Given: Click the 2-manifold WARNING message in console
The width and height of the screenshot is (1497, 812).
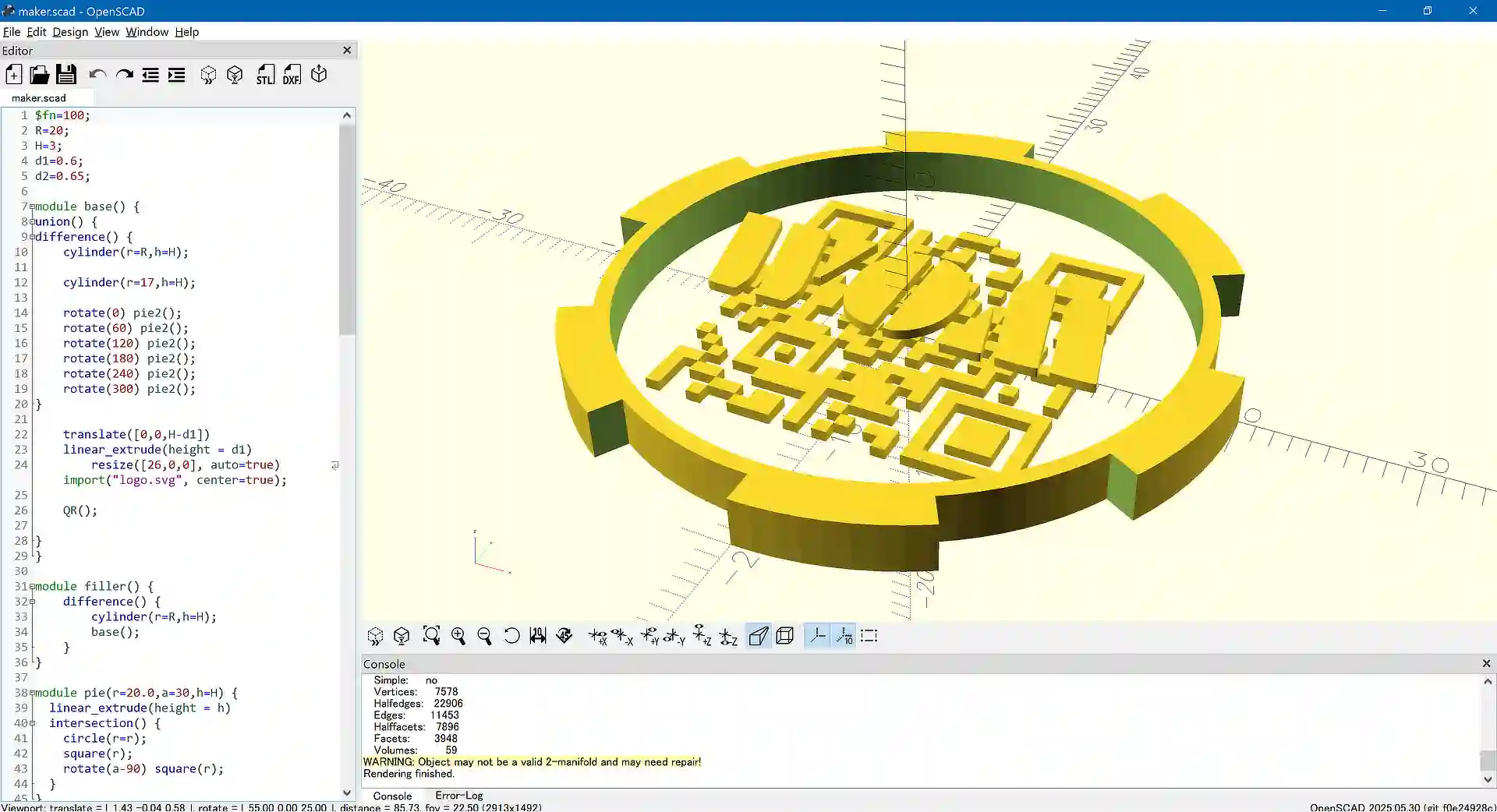Looking at the screenshot, I should pyautogui.click(x=532, y=762).
